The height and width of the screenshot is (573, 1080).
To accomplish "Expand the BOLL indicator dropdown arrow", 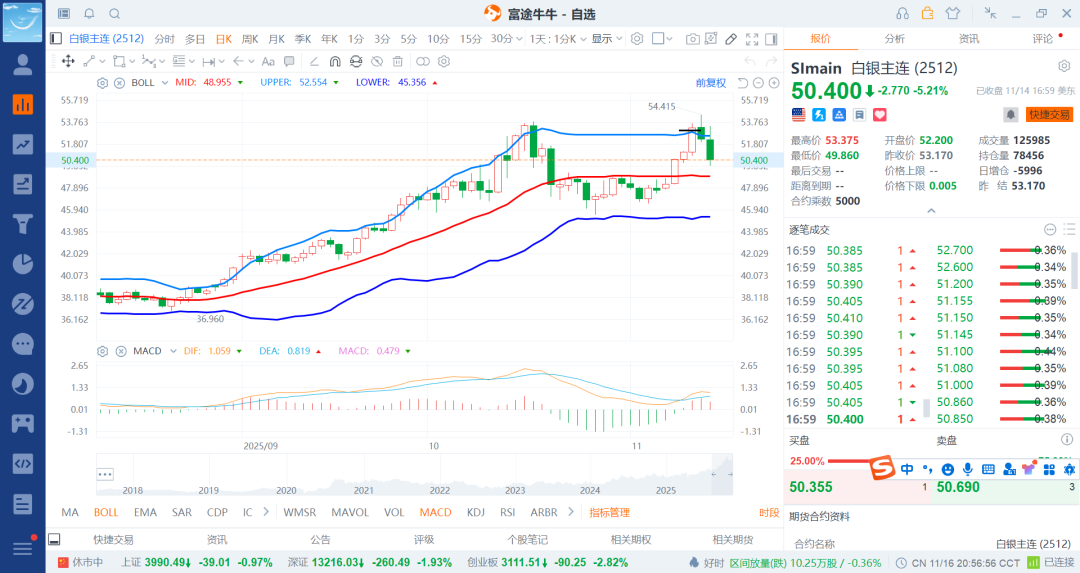I will point(165,83).
